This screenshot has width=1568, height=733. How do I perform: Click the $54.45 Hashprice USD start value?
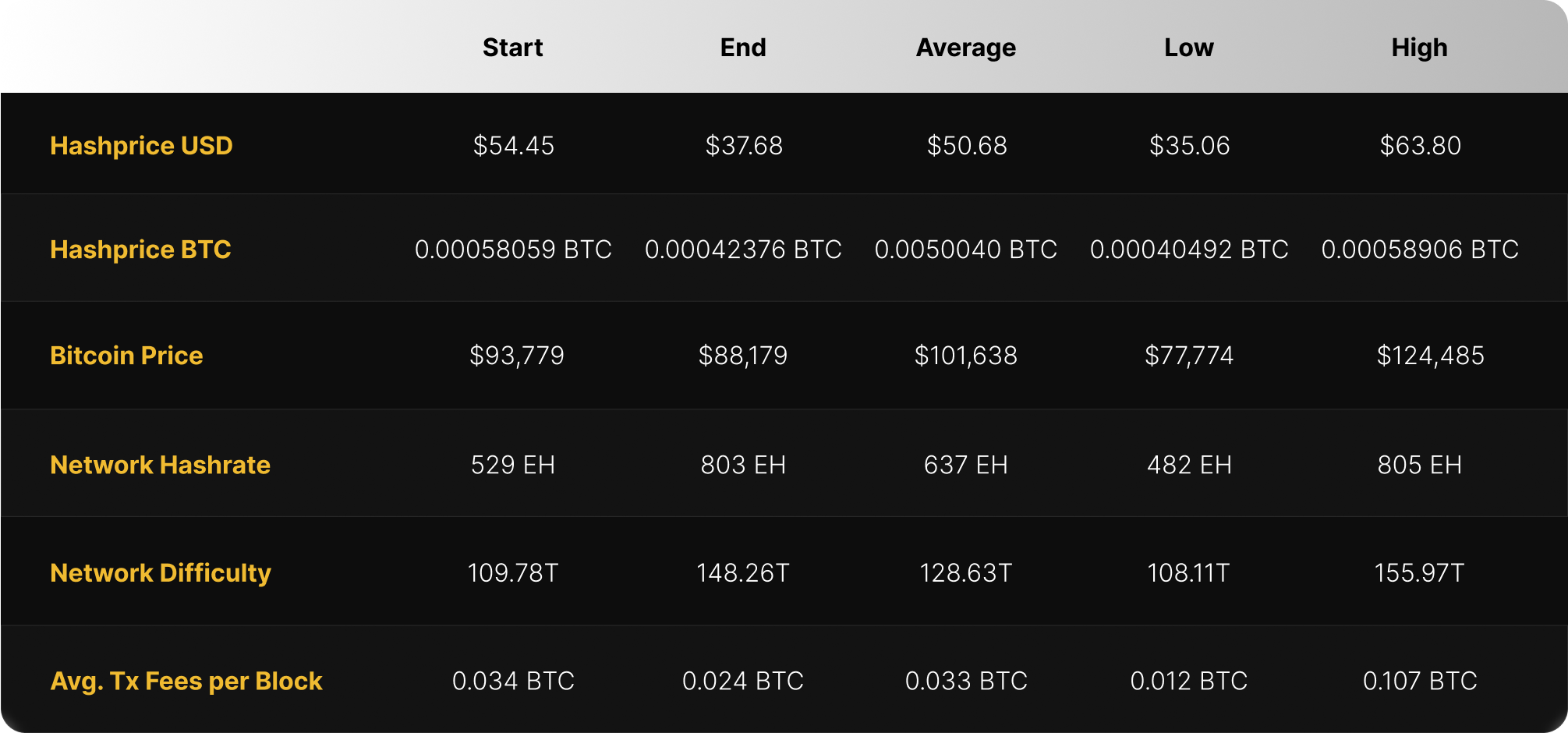pyautogui.click(x=513, y=146)
